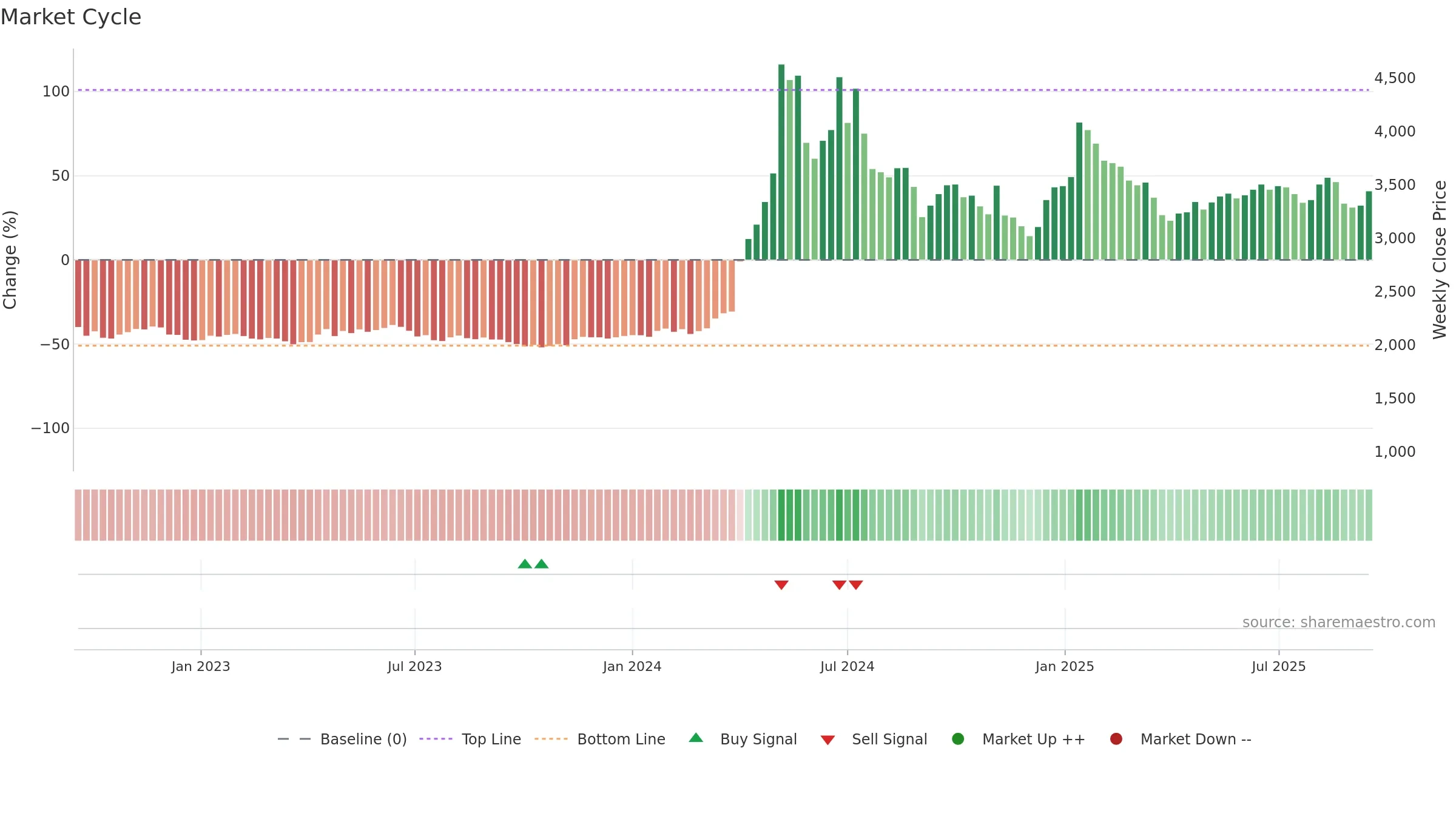This screenshot has height=819, width=1456.
Task: Click the 2,000 Weekly Close Price tick
Action: pyautogui.click(x=1395, y=345)
